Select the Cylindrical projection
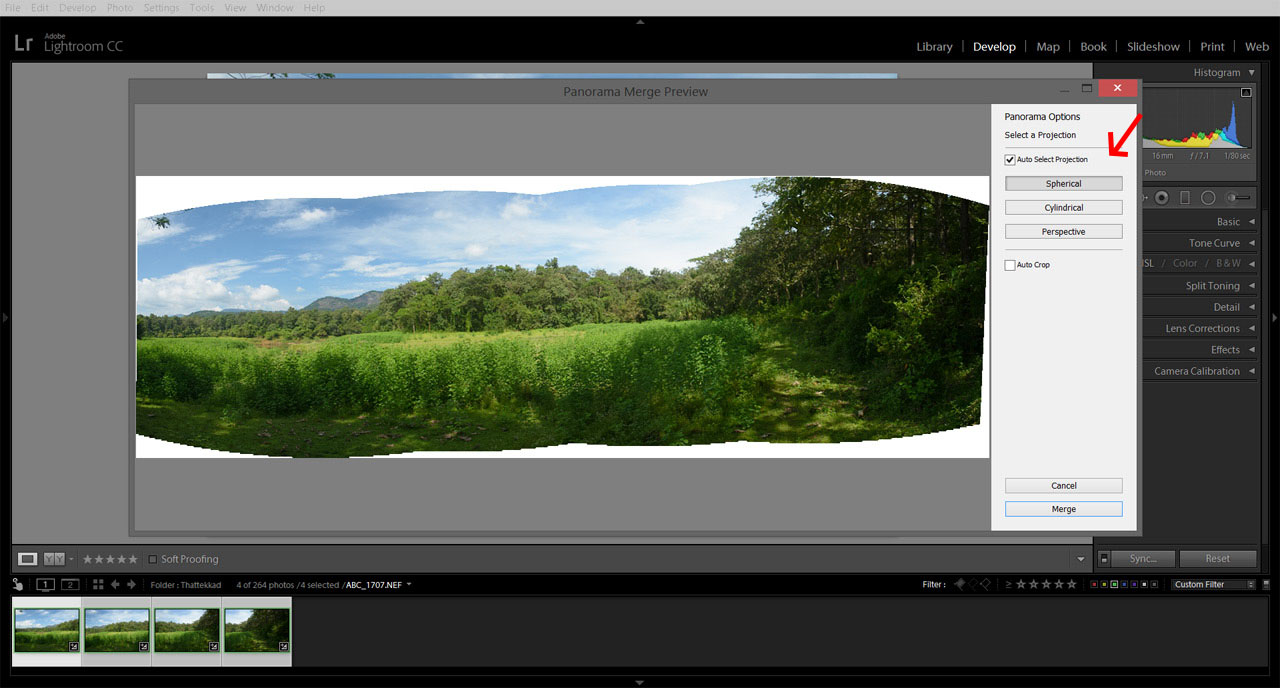Viewport: 1280px width, 688px height. (x=1063, y=207)
